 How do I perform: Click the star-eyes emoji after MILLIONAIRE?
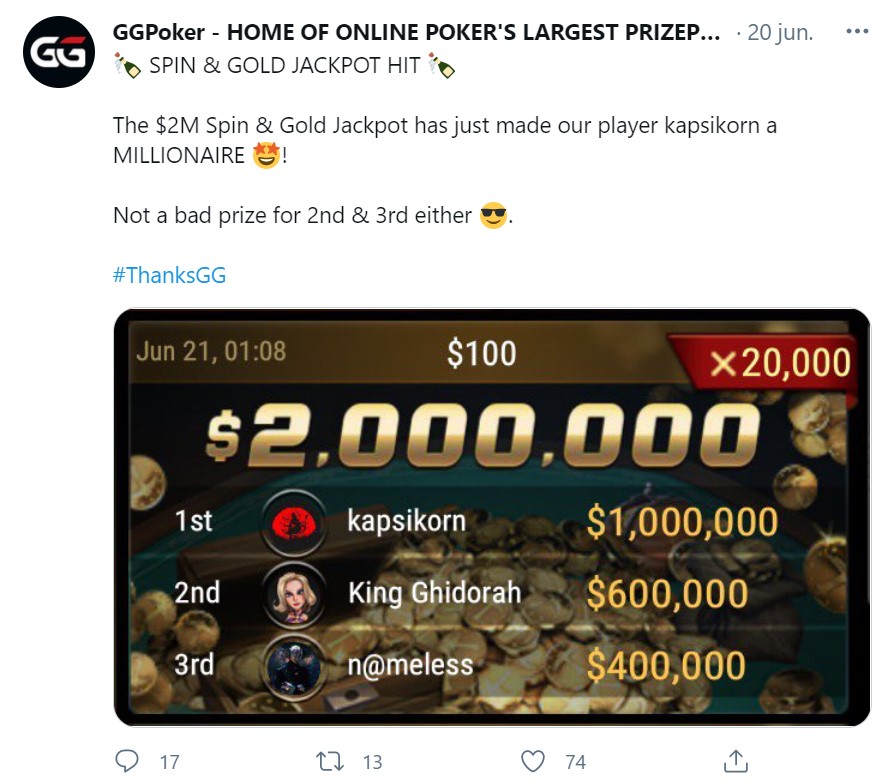266,155
